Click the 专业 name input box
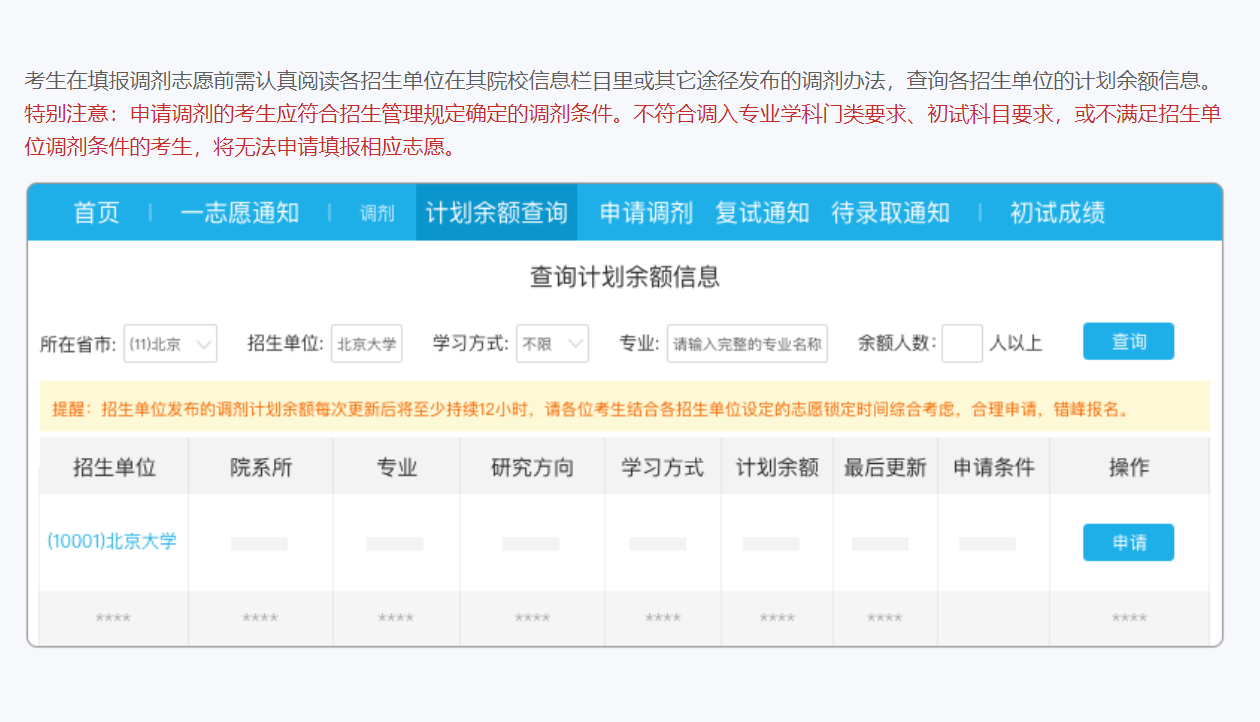 point(747,343)
